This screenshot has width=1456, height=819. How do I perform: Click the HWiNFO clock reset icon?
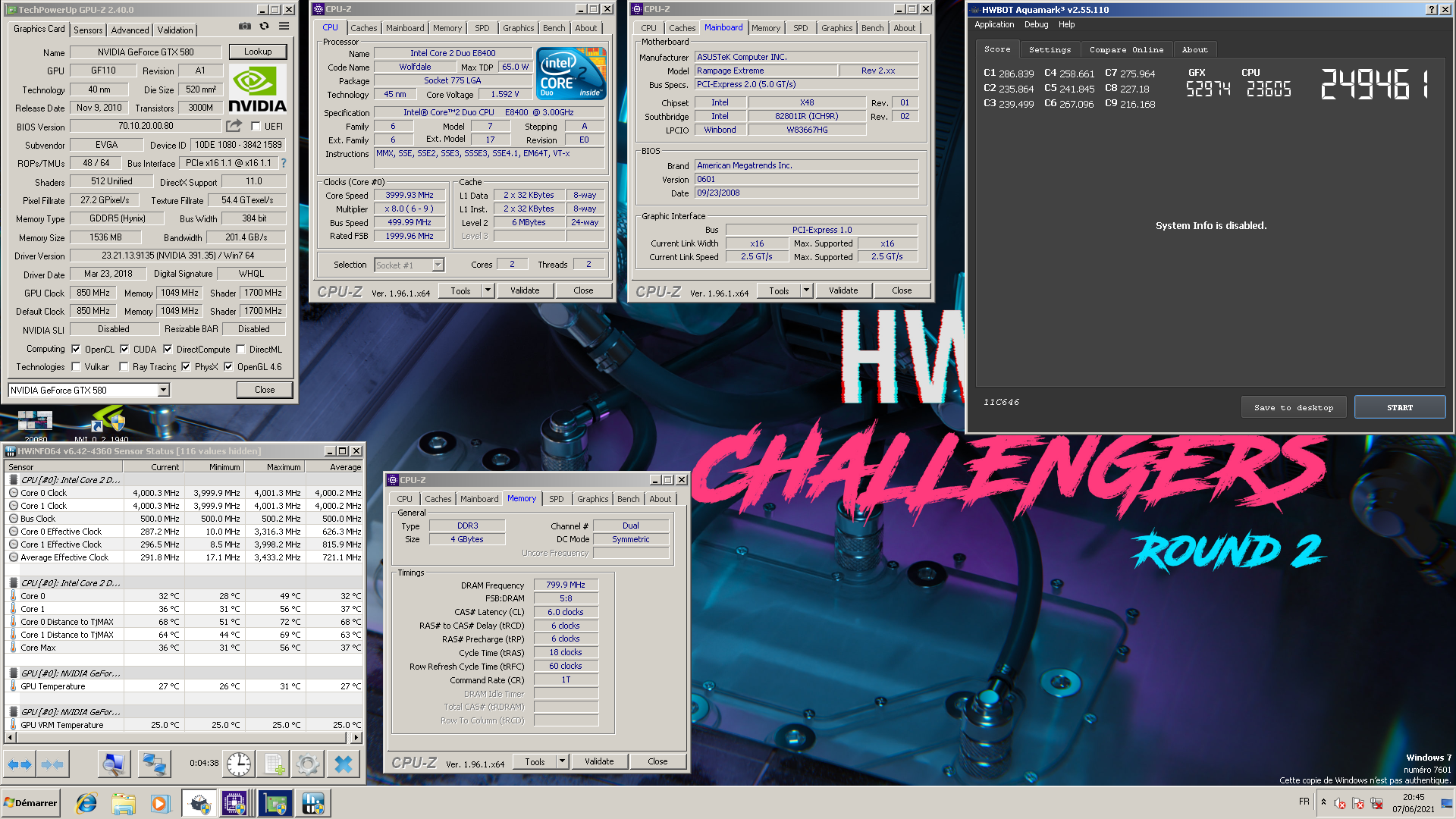point(238,764)
